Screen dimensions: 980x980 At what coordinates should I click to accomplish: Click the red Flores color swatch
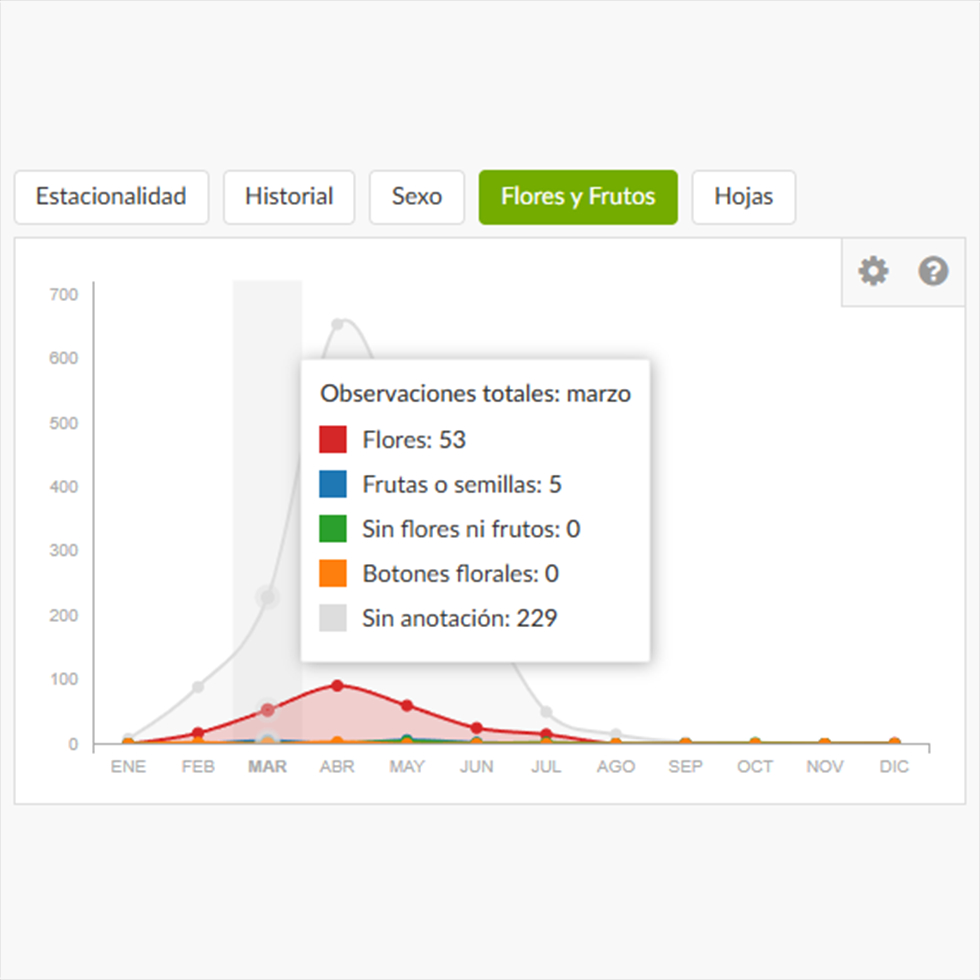coord(333,440)
